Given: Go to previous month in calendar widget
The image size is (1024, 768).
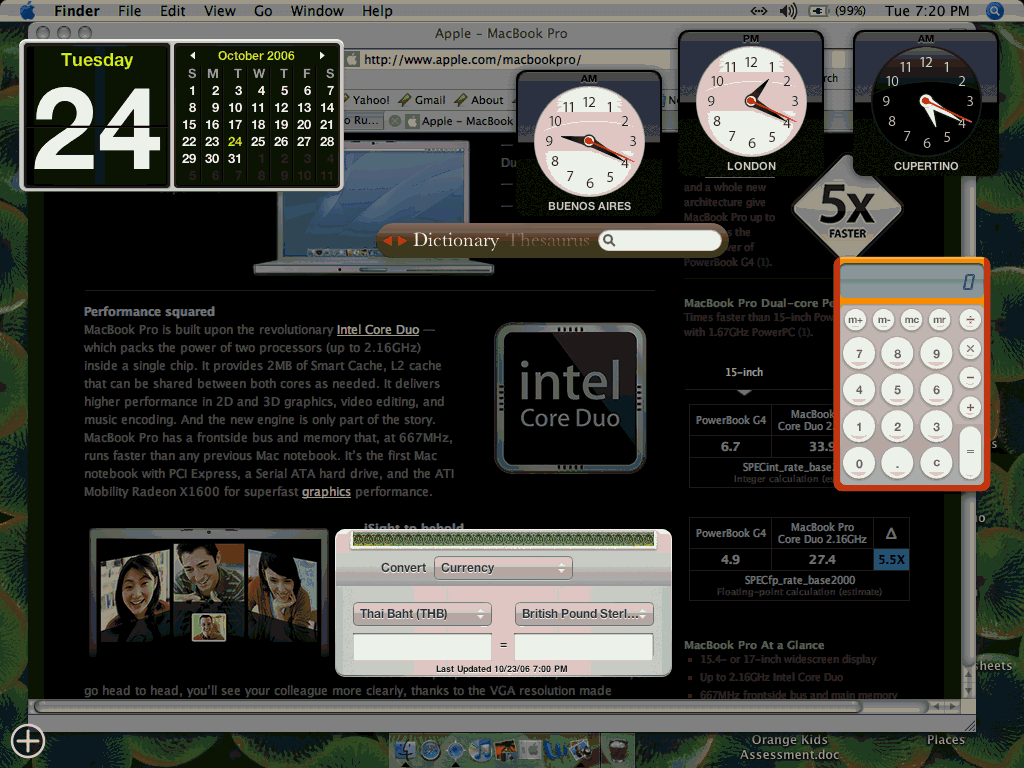Looking at the screenshot, I should (193, 56).
